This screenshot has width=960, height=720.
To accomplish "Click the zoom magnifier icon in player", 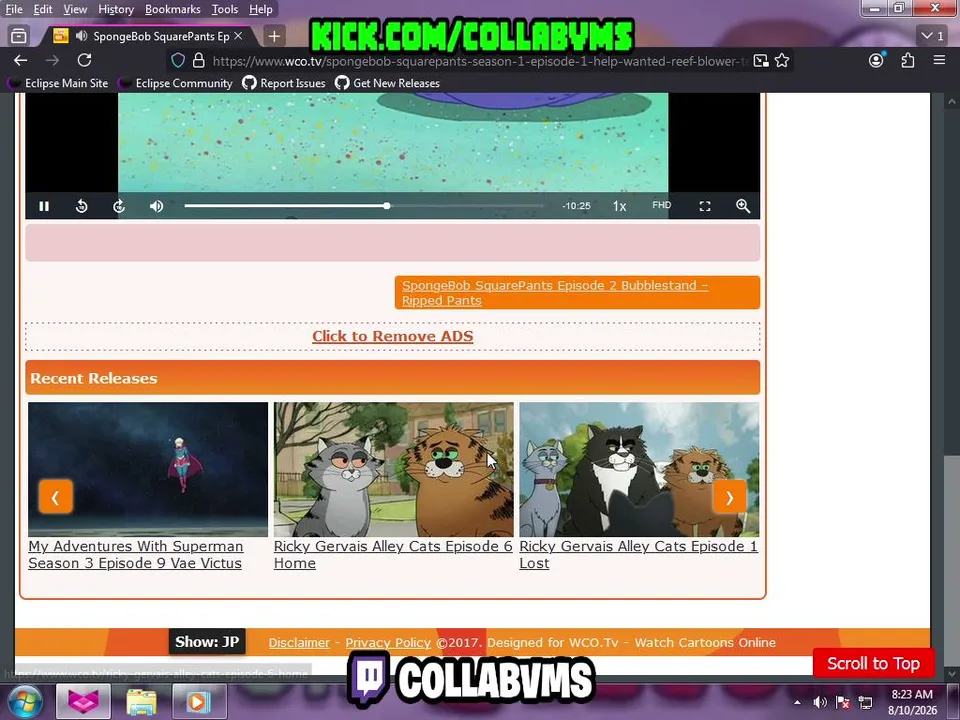I will [x=743, y=206].
